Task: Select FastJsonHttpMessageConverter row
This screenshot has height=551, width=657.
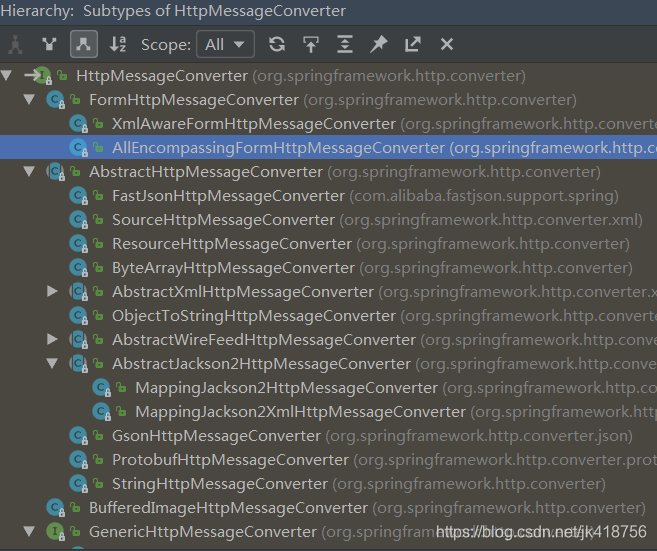Action: point(328,196)
